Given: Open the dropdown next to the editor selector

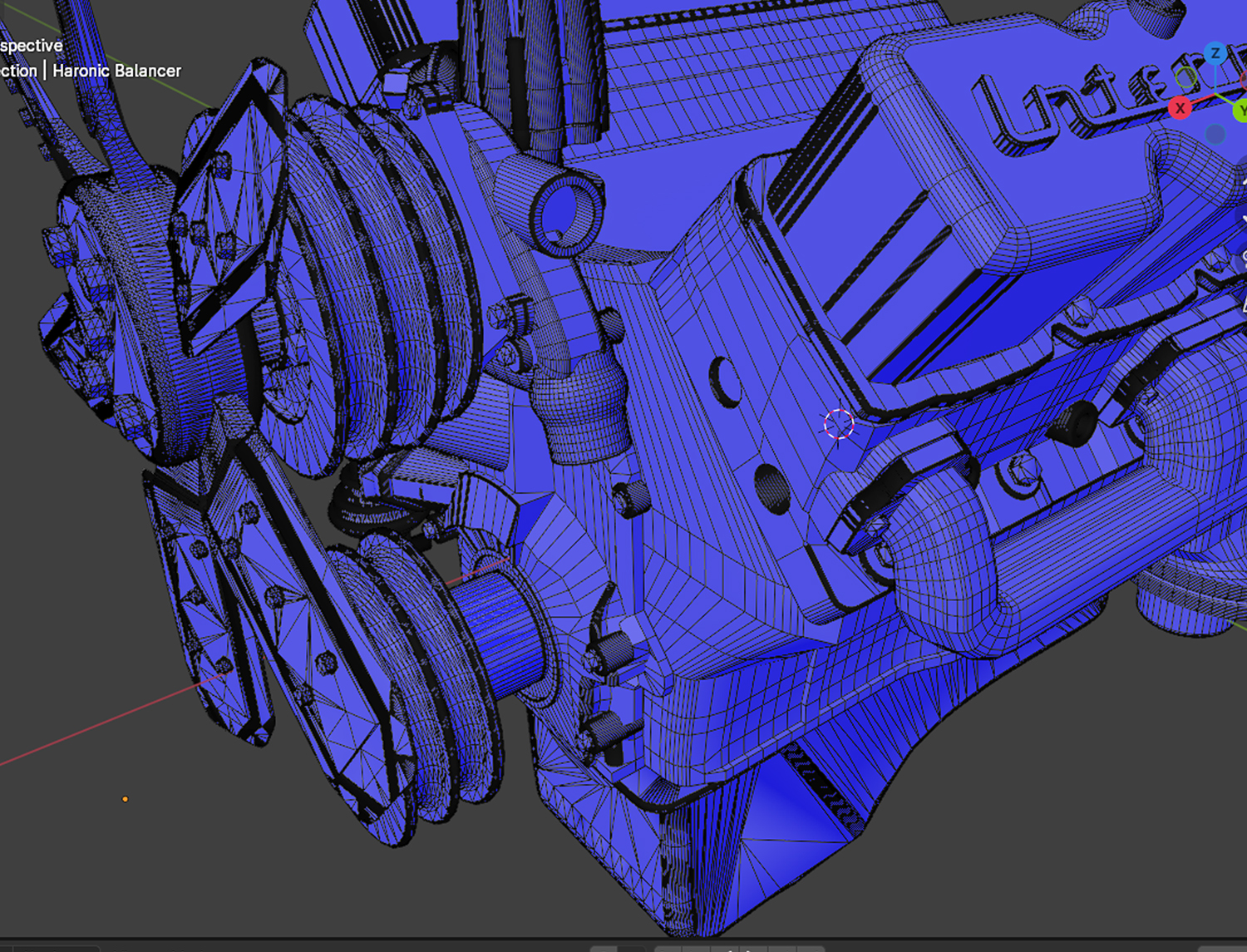Looking at the screenshot, I should [x=58, y=949].
